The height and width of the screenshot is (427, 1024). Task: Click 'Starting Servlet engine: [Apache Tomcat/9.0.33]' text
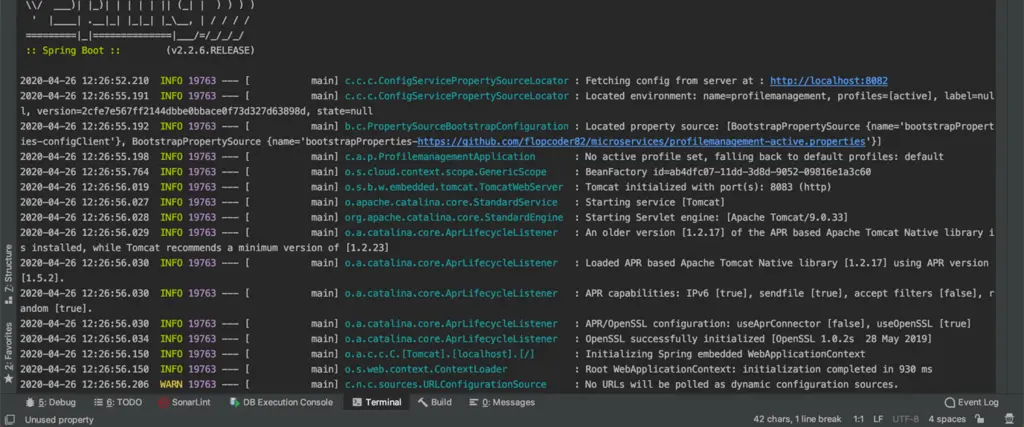[x=716, y=217]
